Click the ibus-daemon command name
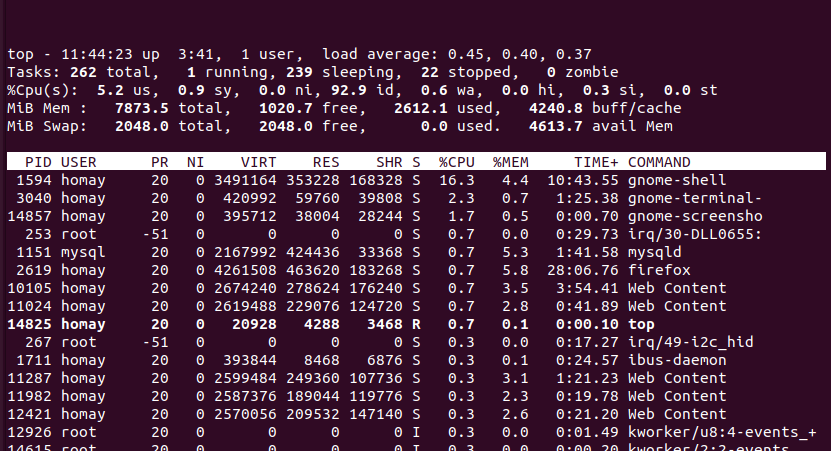Viewport: 831px width, 451px height. (677, 360)
